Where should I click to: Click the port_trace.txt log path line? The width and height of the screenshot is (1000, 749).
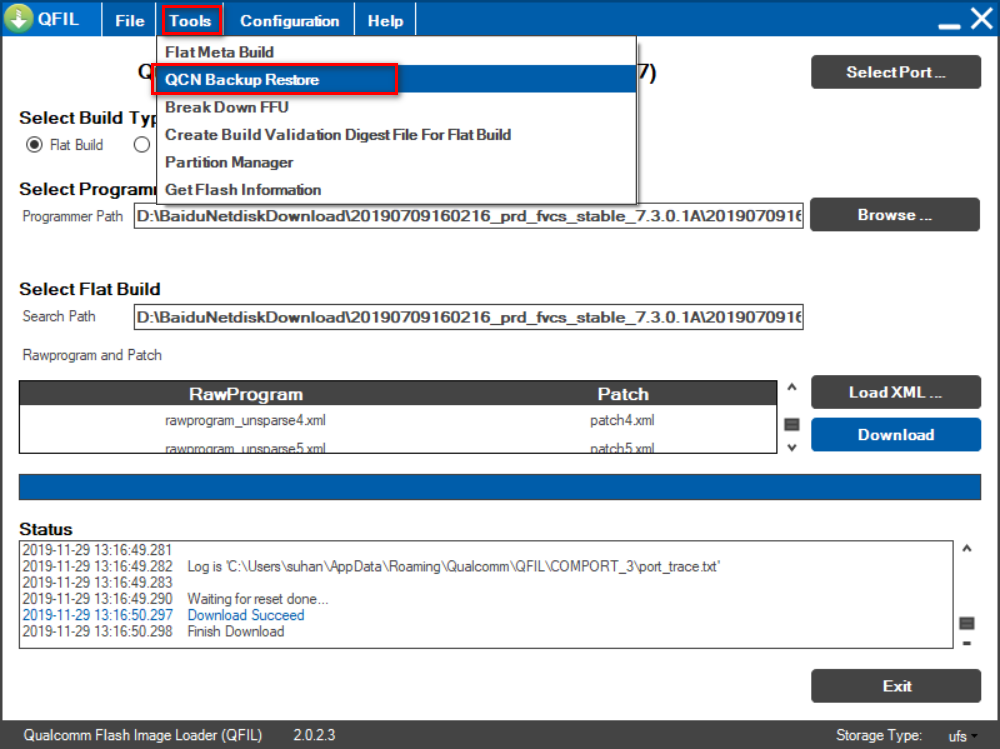453,567
